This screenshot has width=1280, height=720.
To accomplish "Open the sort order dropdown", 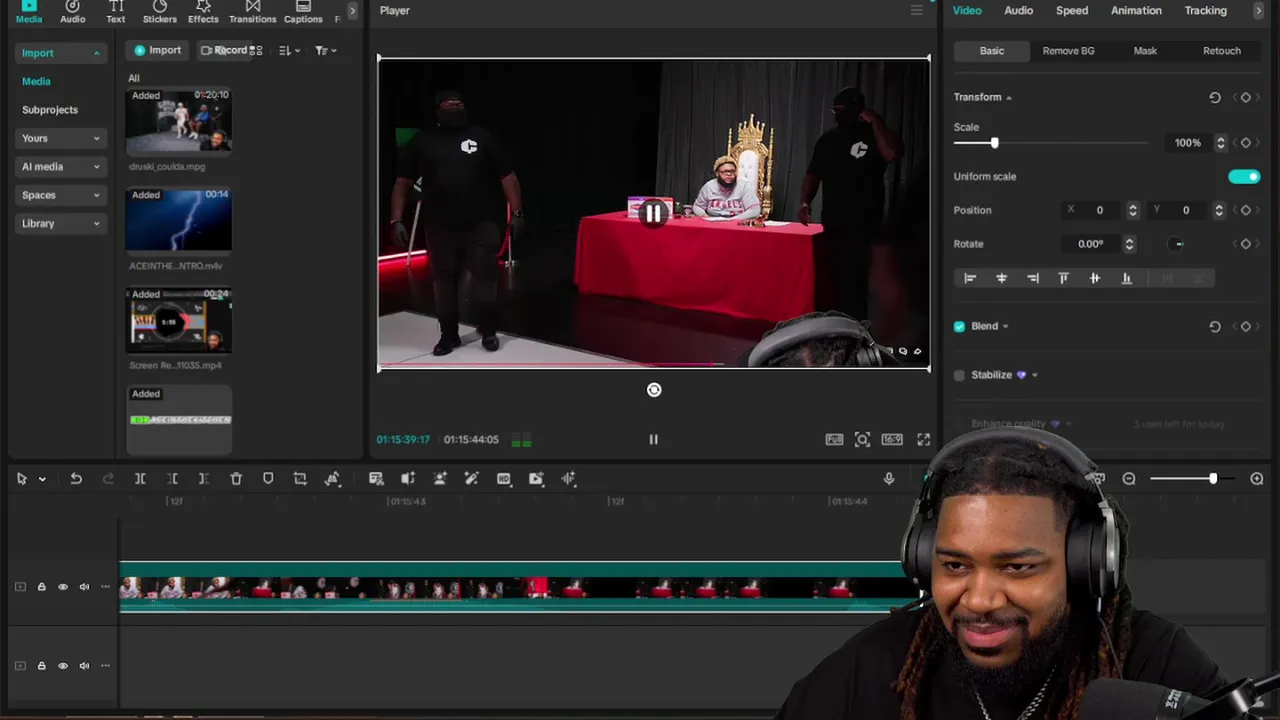I will tap(289, 50).
